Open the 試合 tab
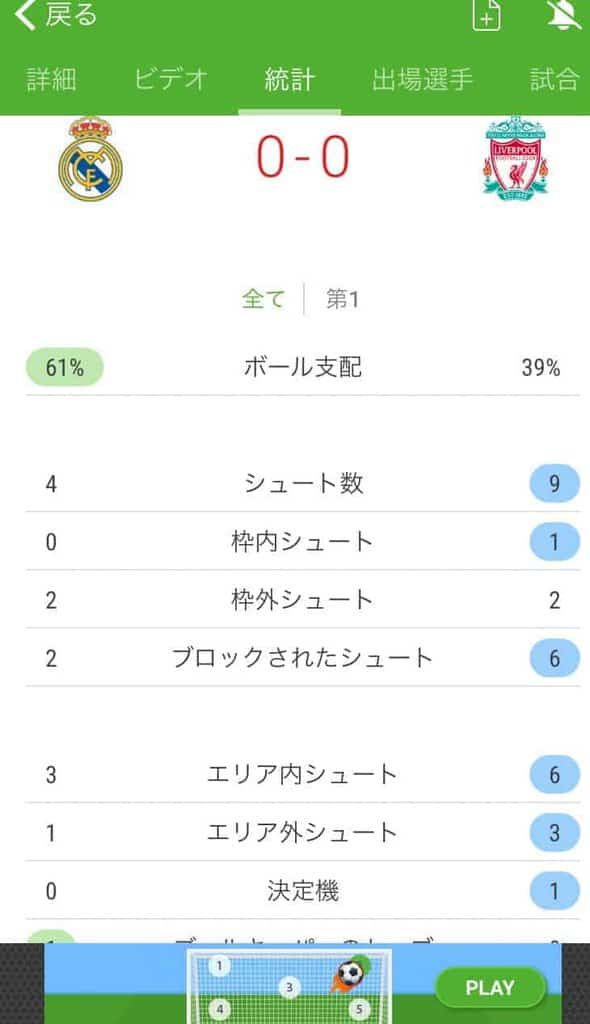 click(555, 80)
